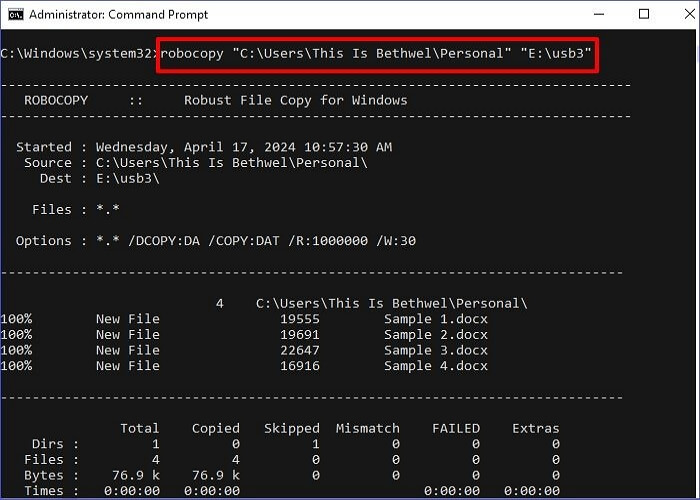Click the Started date and time line
The width and height of the screenshot is (700, 500).
pos(204,147)
